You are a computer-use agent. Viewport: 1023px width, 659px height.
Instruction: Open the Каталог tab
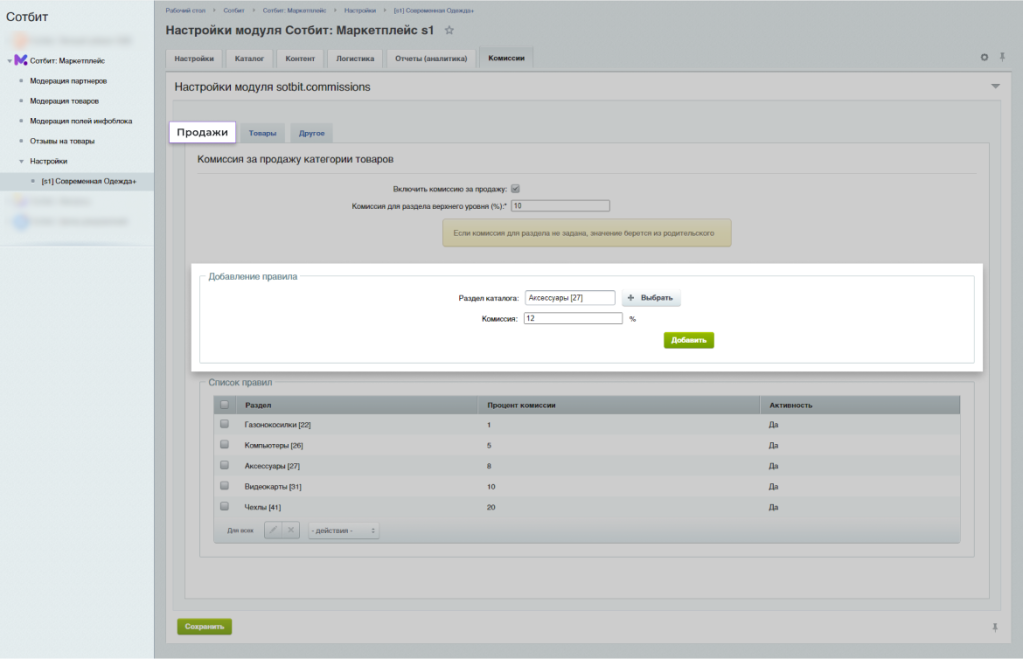[x=249, y=58]
